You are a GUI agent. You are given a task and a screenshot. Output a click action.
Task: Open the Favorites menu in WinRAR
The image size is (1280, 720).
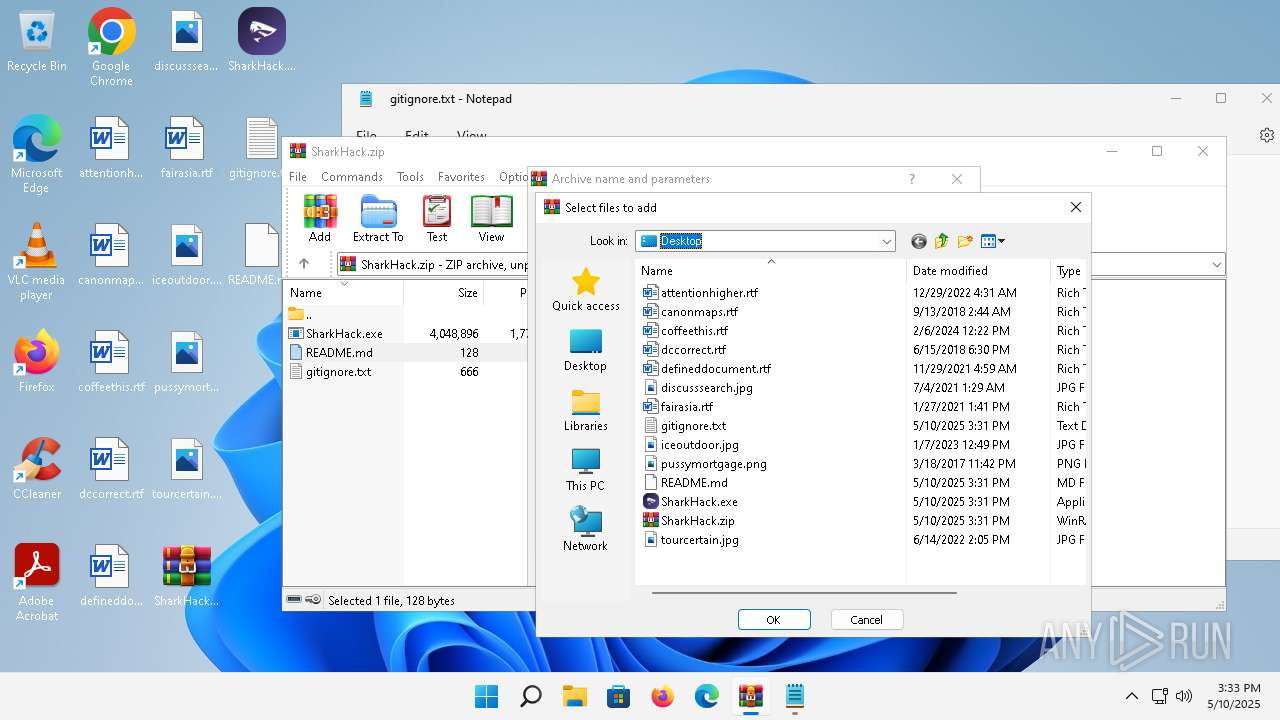click(461, 177)
